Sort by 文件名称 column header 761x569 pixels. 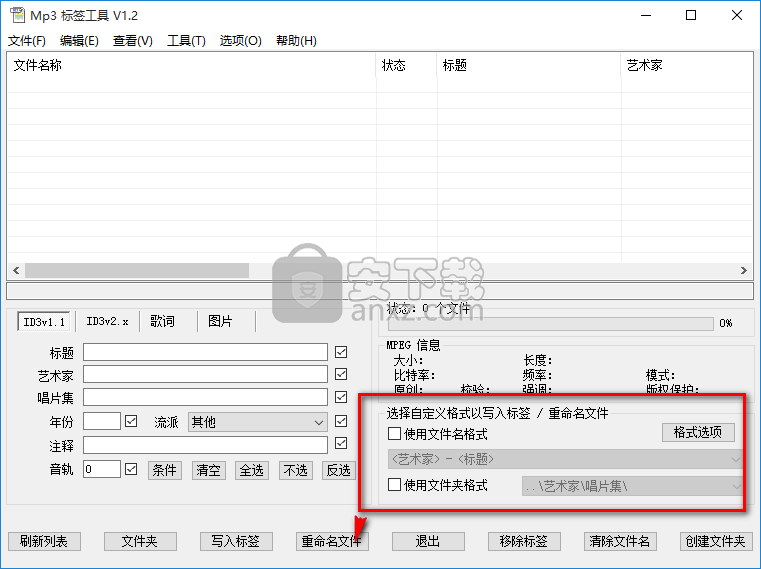coord(191,65)
